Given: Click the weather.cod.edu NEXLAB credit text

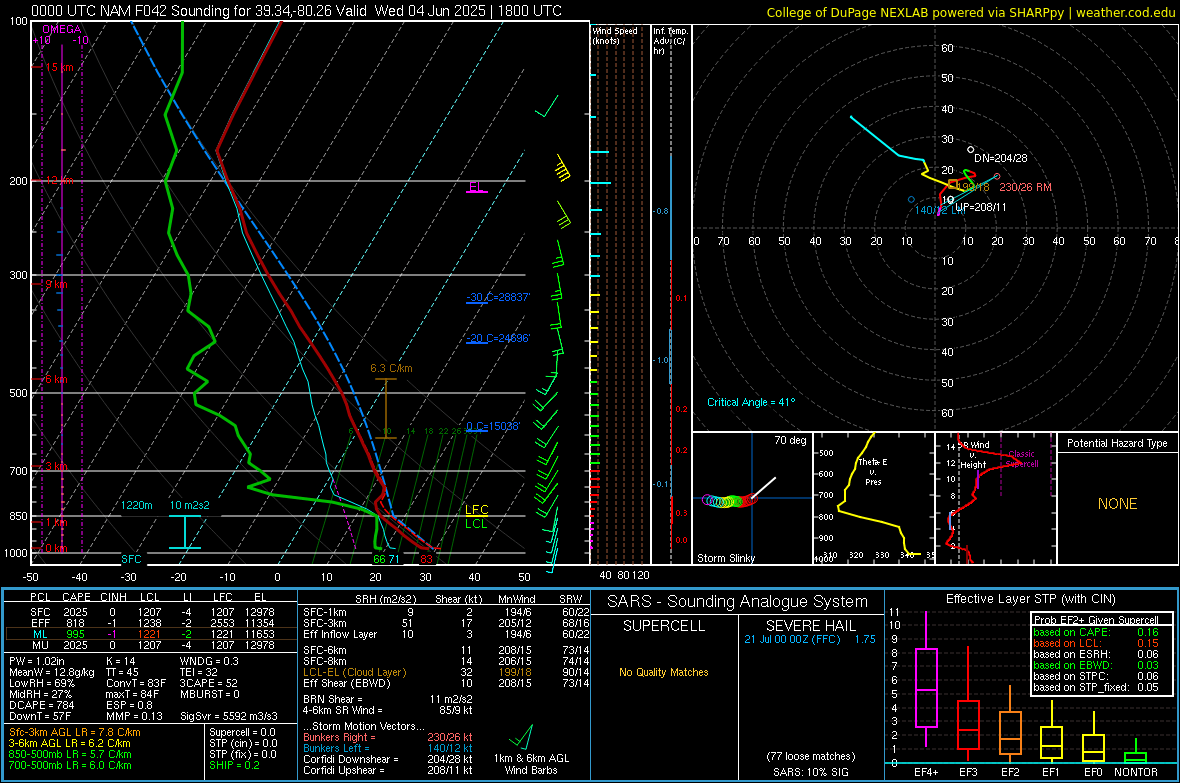Looking at the screenshot, I should pos(969,12).
